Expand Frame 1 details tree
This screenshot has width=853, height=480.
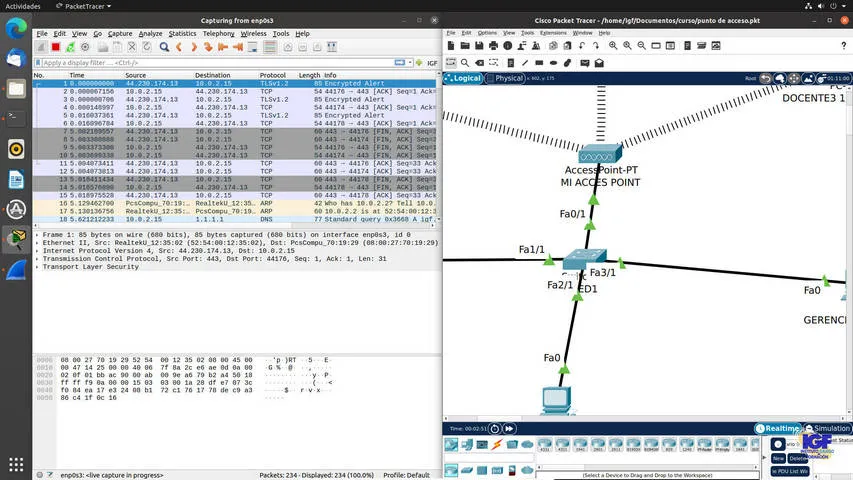pyautogui.click(x=37, y=235)
